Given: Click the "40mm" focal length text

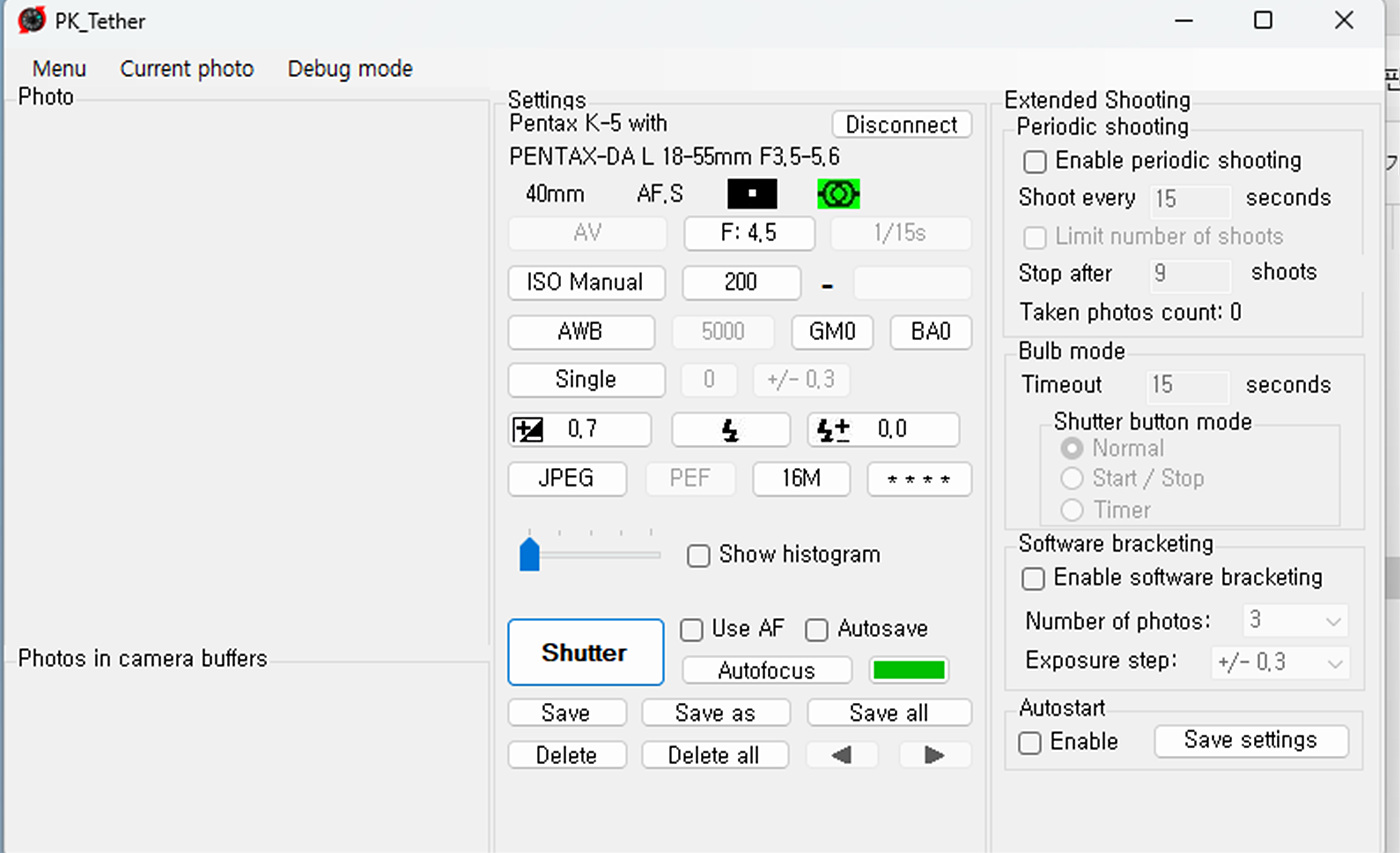Looking at the screenshot, I should tap(555, 194).
